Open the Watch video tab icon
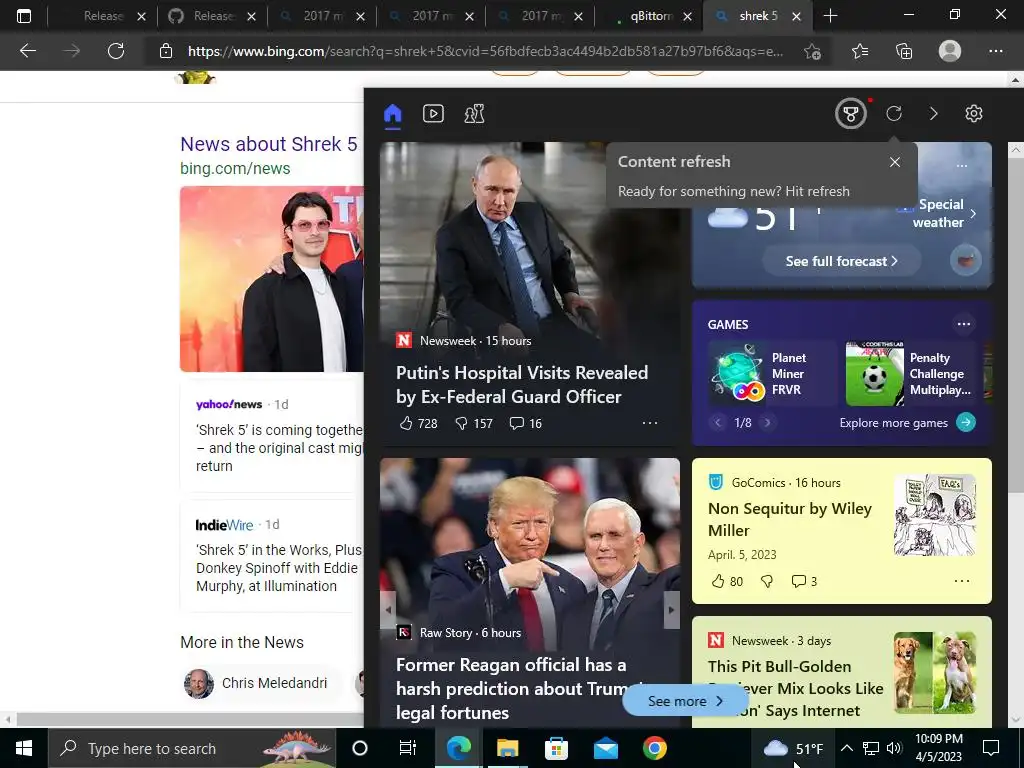The image size is (1024, 768). (x=433, y=114)
